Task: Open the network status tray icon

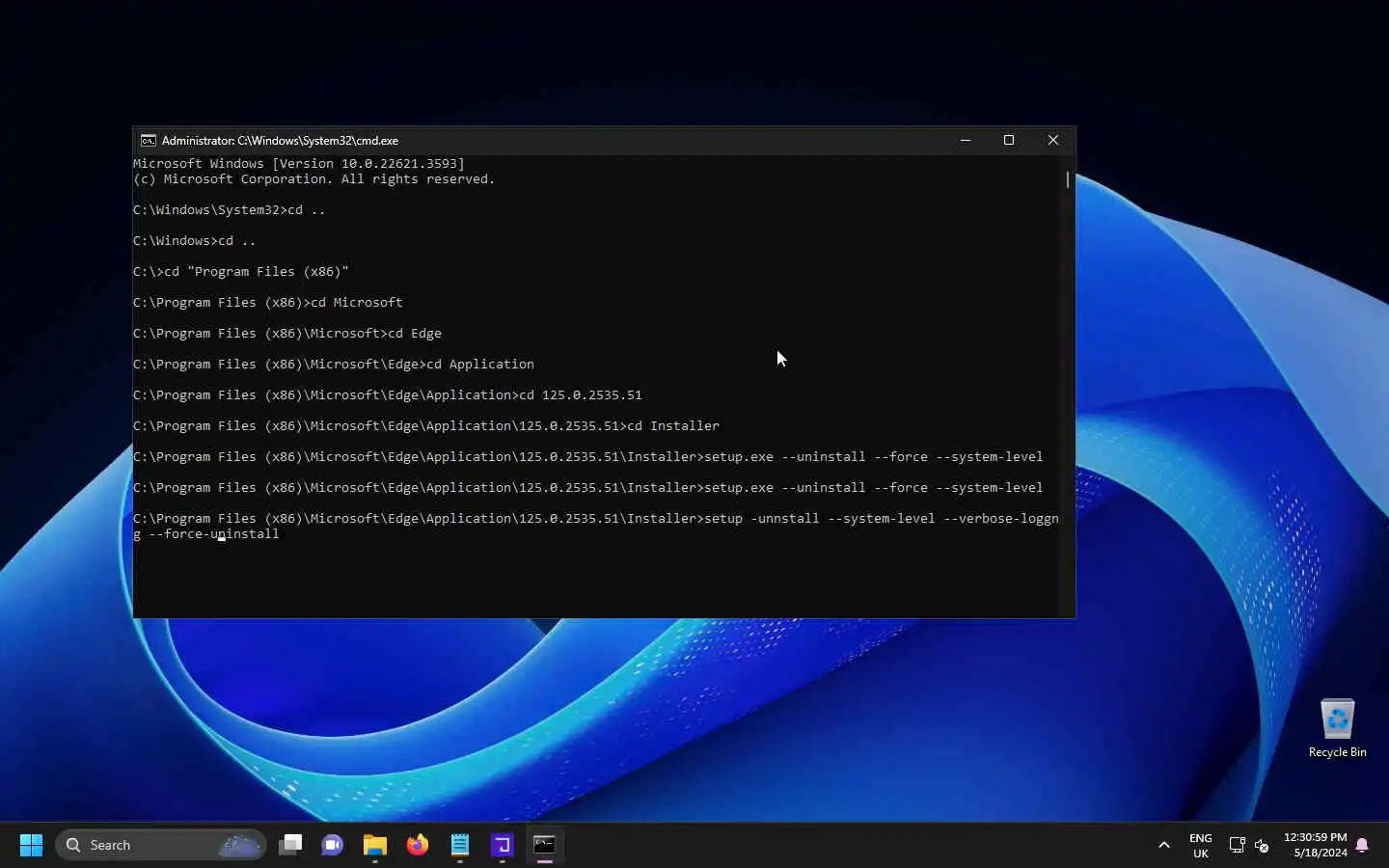Action: (x=1237, y=845)
